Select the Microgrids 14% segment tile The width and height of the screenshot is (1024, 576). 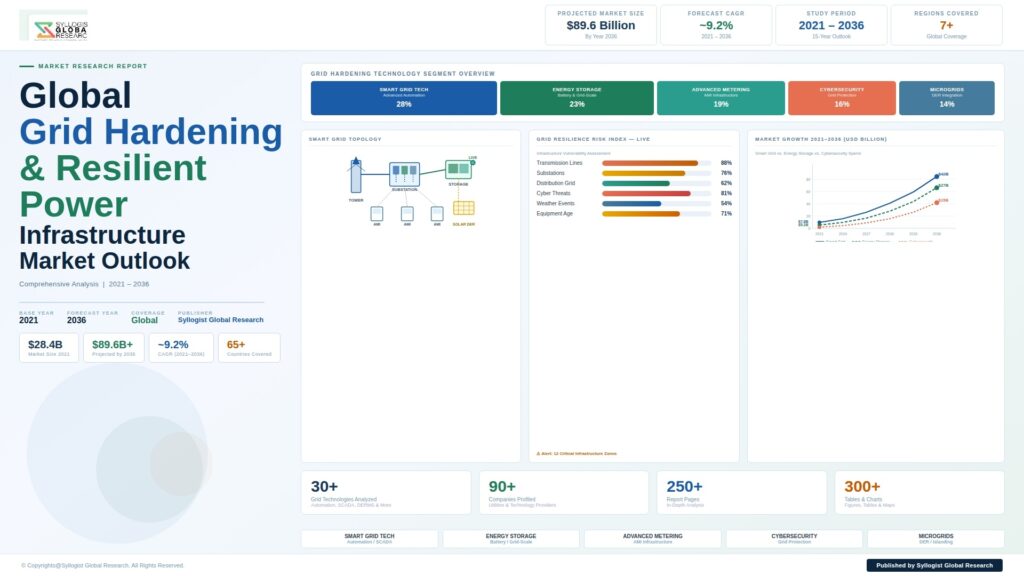pos(946,98)
